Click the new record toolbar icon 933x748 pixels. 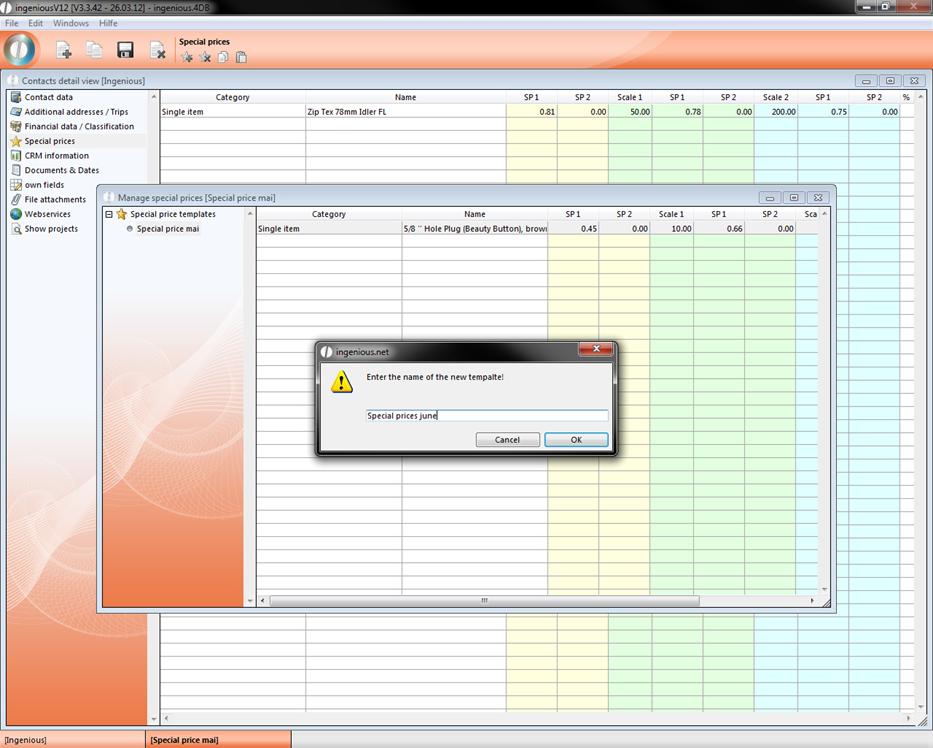[63, 50]
